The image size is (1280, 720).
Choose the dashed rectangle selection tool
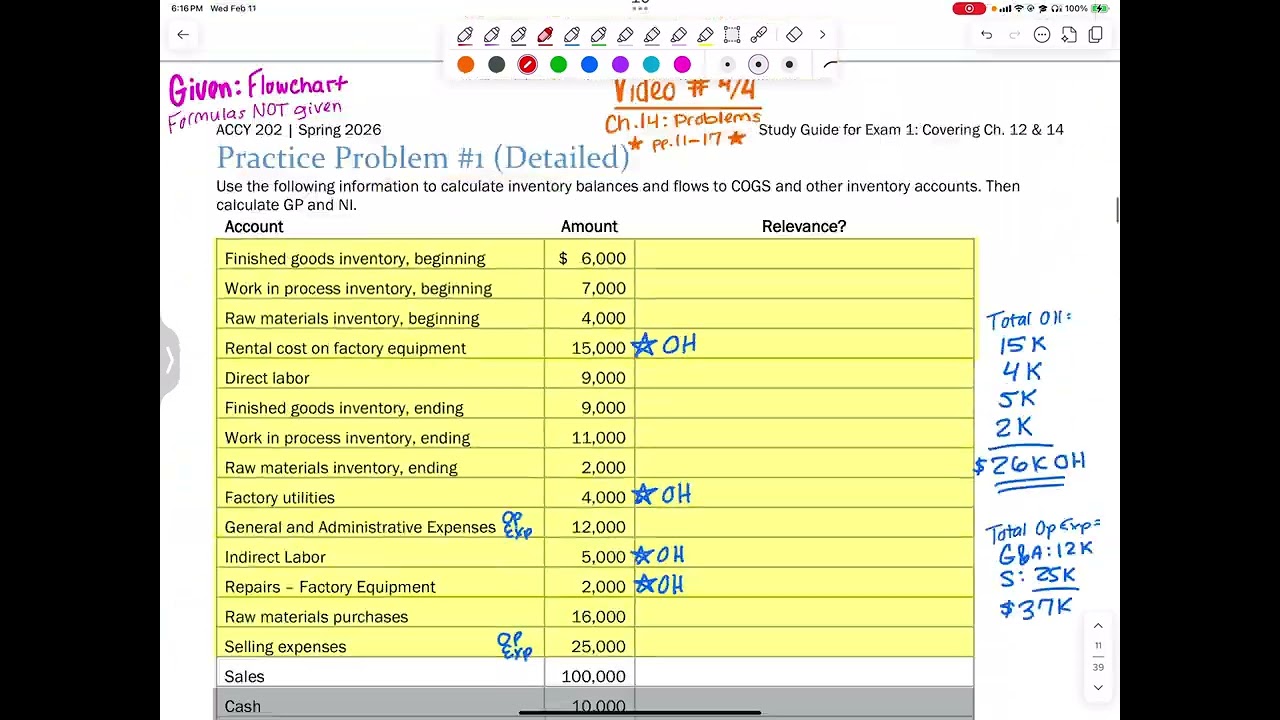click(732, 35)
